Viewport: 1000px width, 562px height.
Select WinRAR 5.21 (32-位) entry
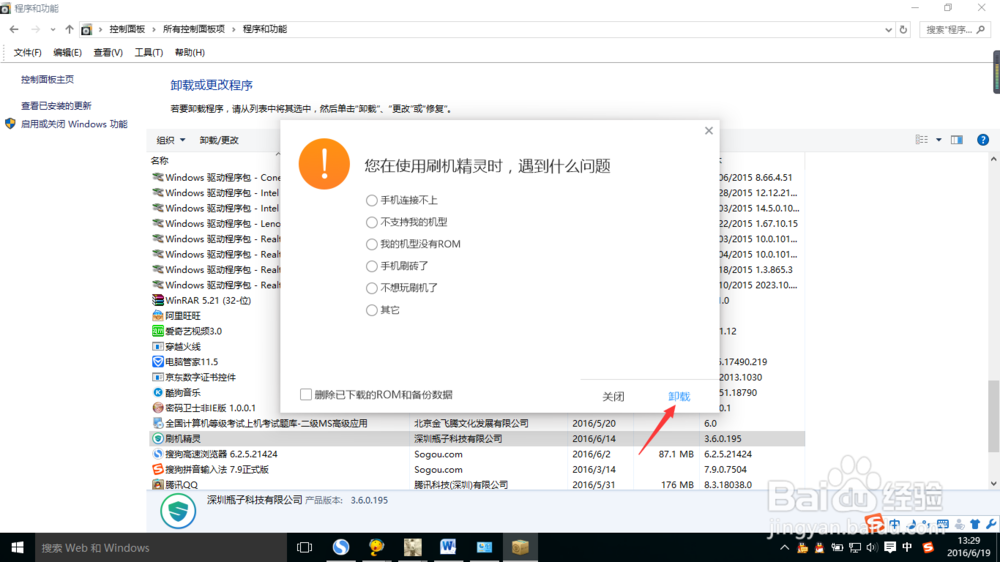pyautogui.click(x=208, y=300)
